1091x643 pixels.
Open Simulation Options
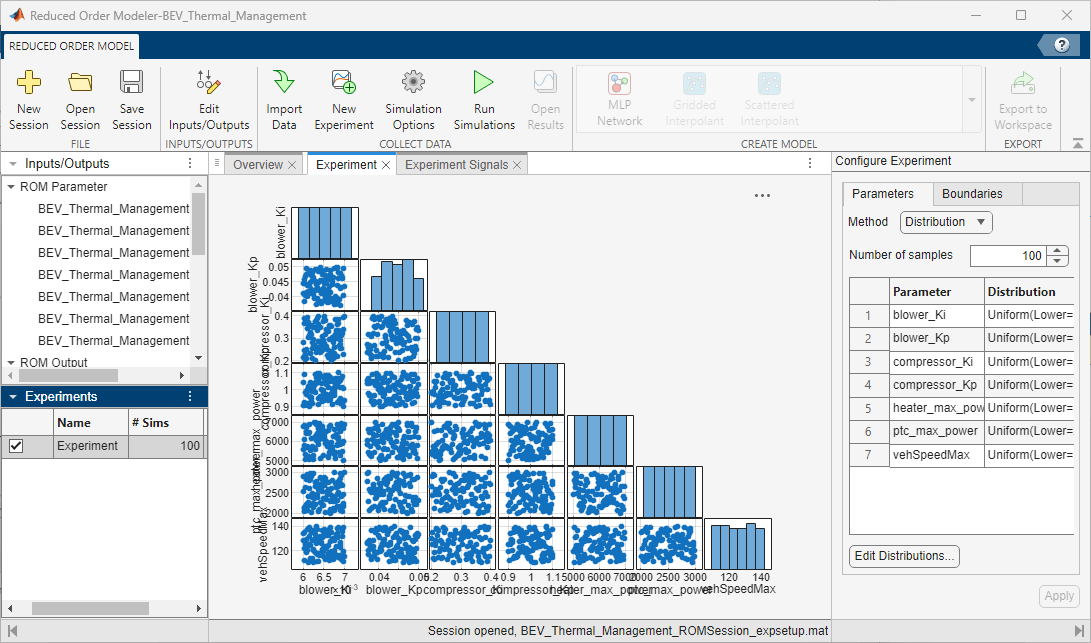coord(413,97)
